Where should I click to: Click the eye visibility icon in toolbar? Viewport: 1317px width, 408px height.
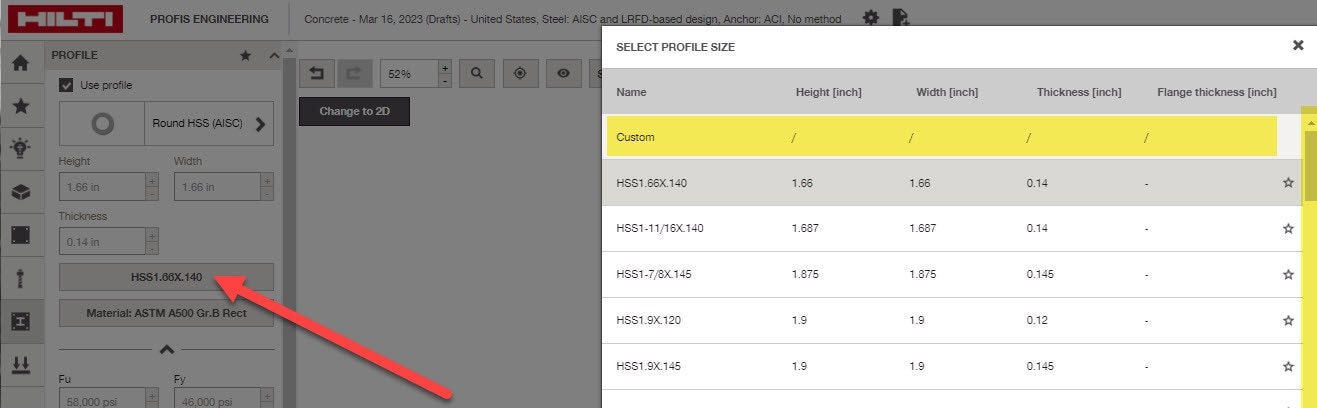point(564,73)
